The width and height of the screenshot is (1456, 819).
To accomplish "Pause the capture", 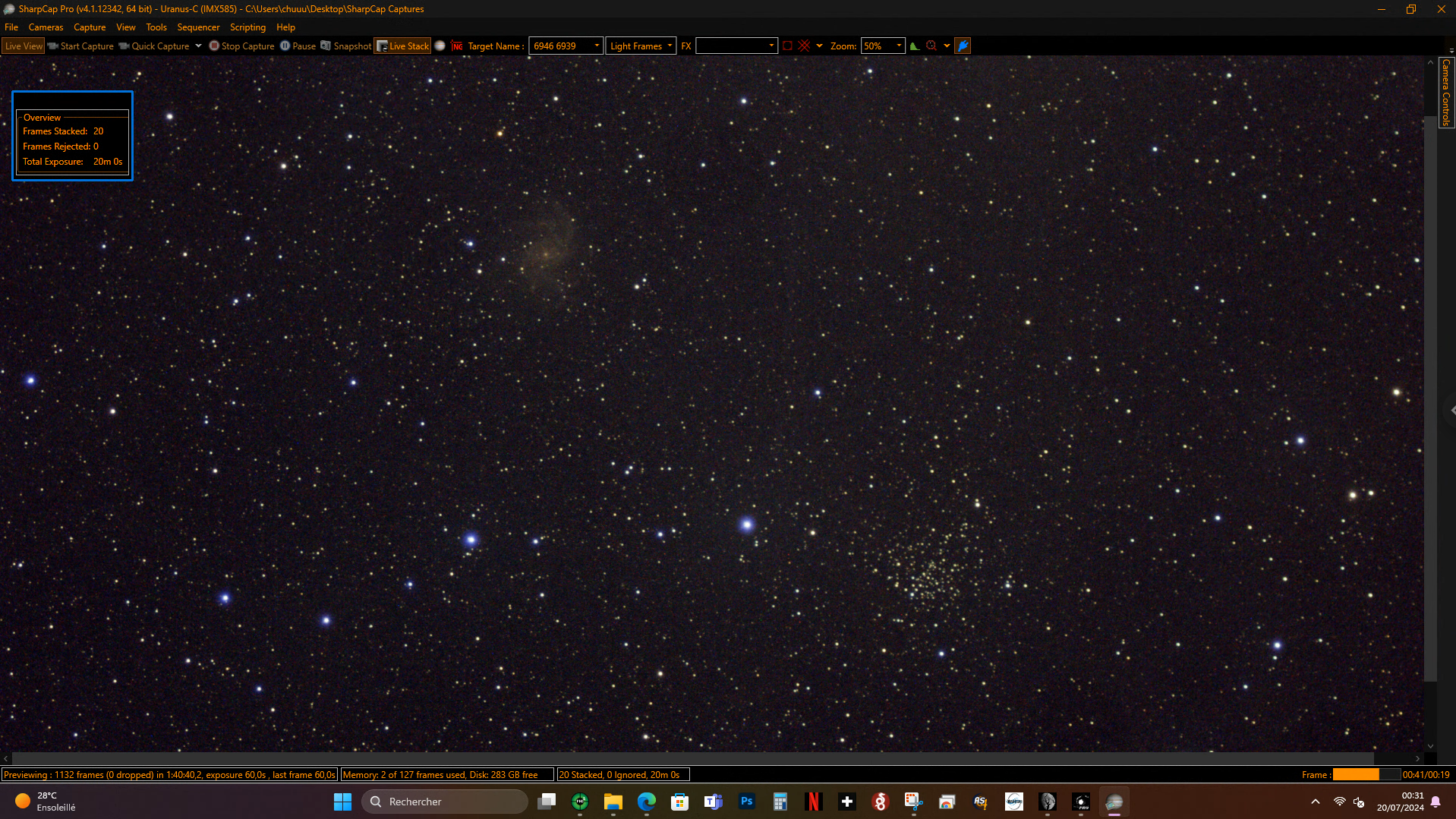I will 298,46.
